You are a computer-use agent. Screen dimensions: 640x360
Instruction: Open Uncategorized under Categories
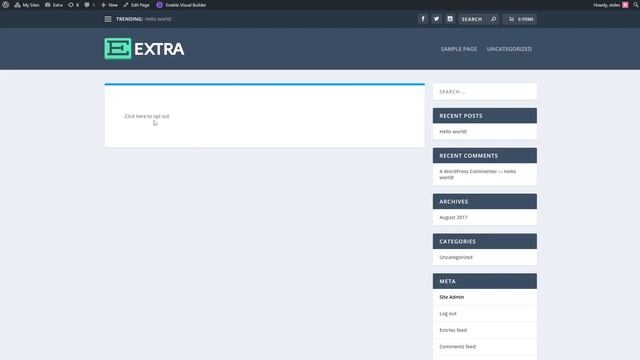point(456,257)
